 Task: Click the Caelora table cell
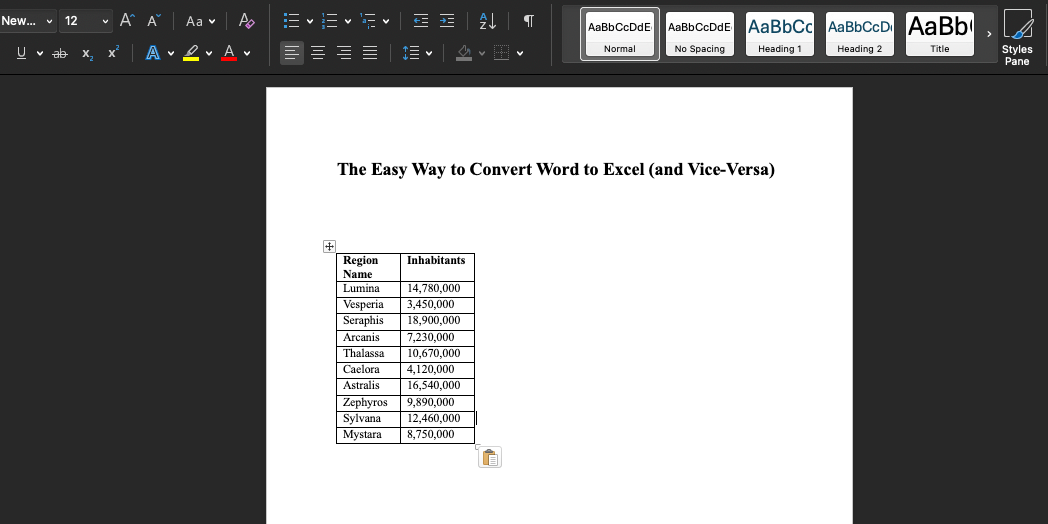pyautogui.click(x=368, y=370)
